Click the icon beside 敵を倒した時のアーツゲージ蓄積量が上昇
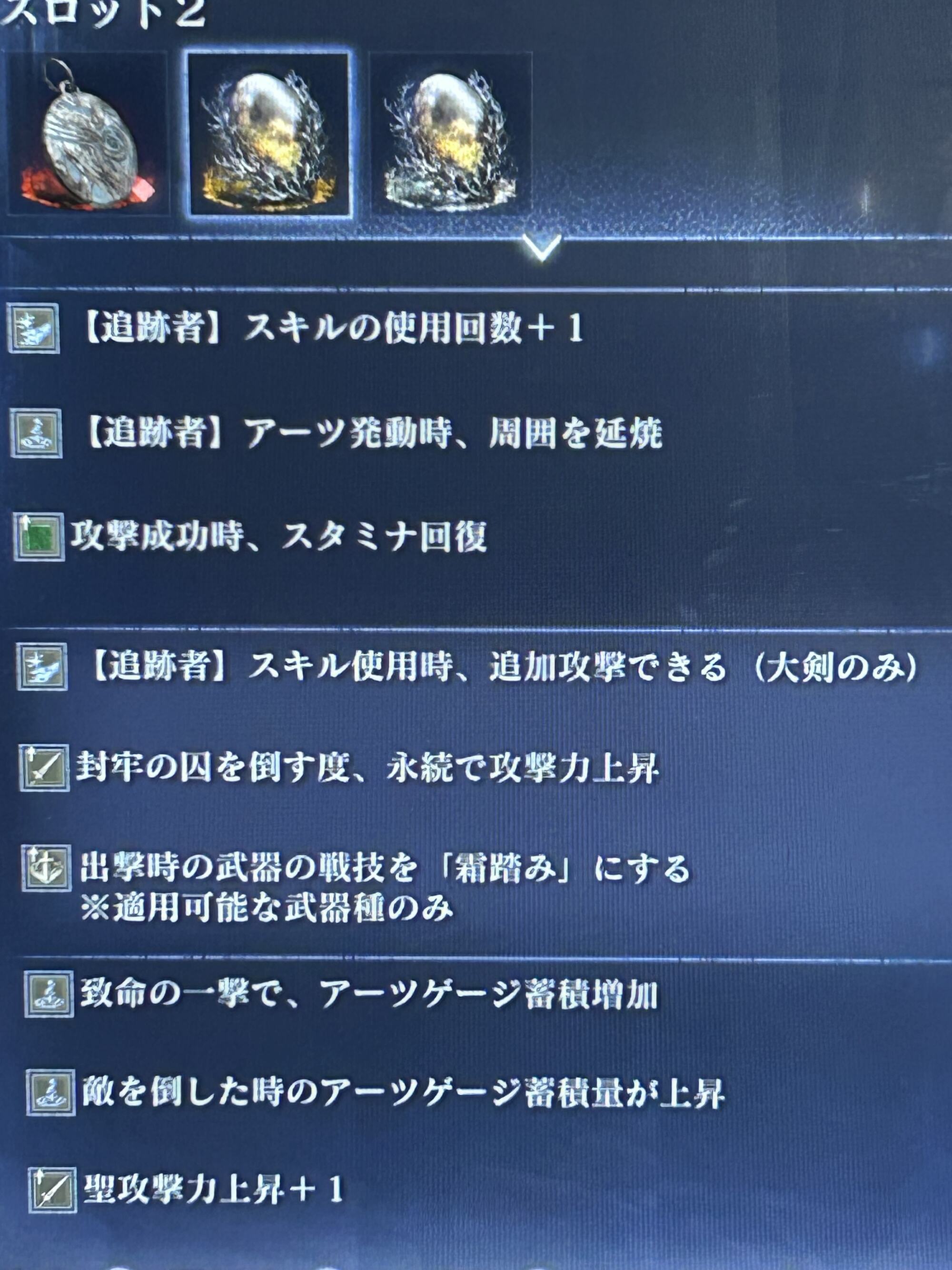The width and height of the screenshot is (952, 1270). pos(50,1092)
